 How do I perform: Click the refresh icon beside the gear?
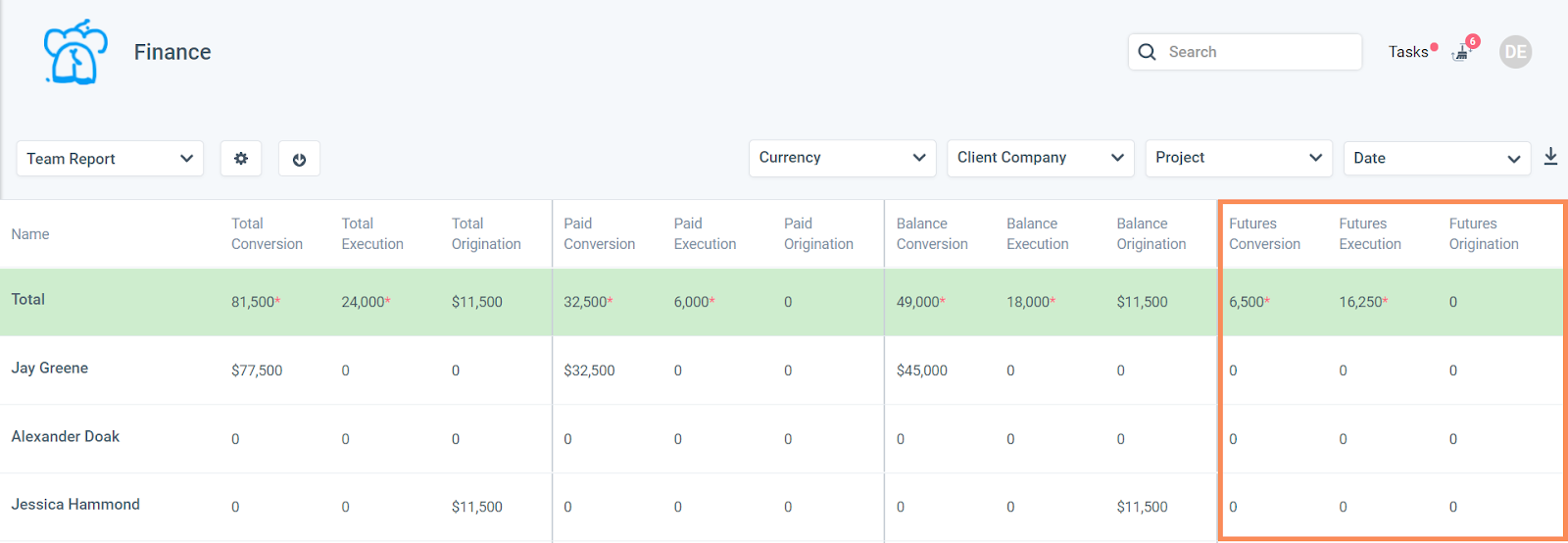(x=300, y=159)
